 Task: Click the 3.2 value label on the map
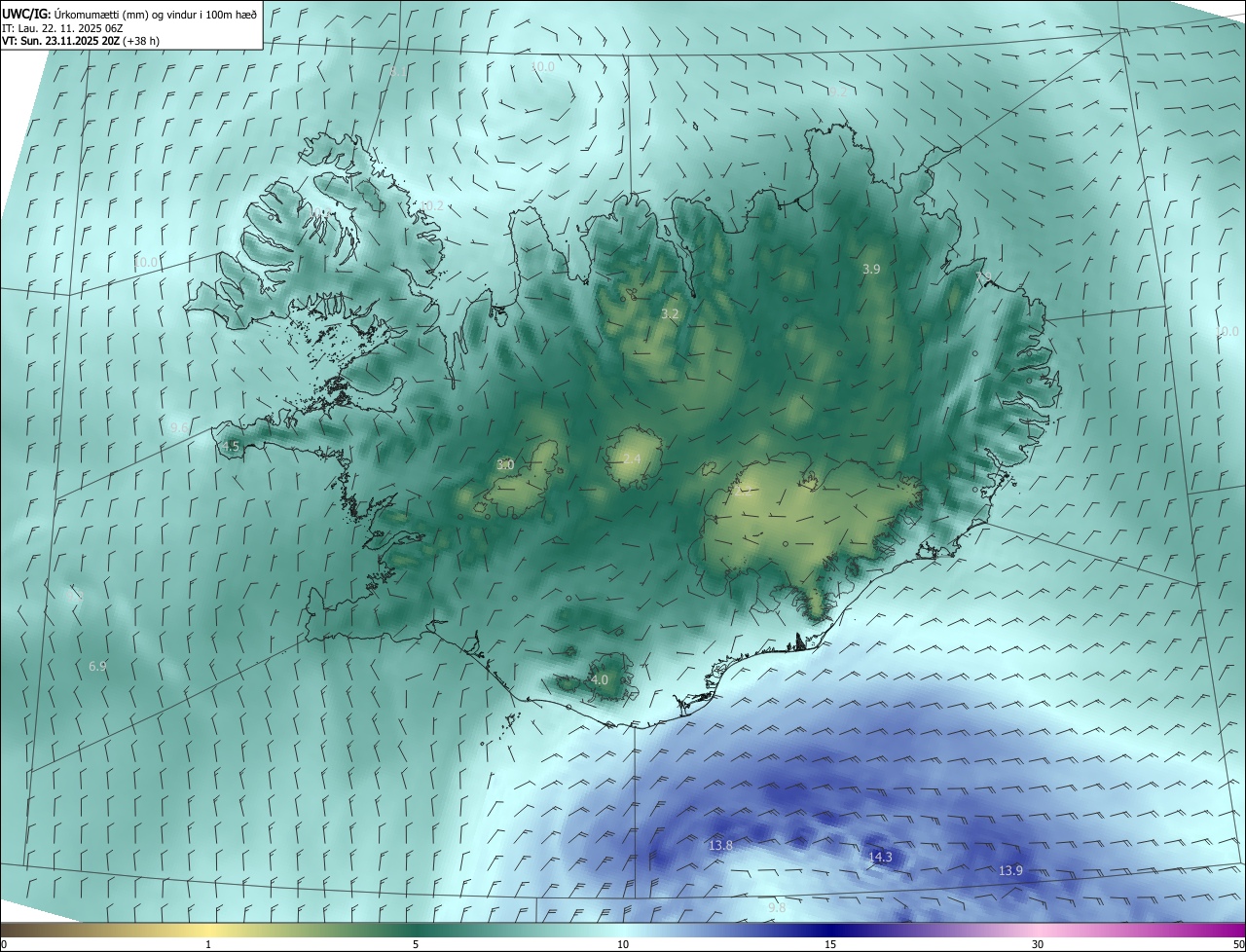coord(670,313)
